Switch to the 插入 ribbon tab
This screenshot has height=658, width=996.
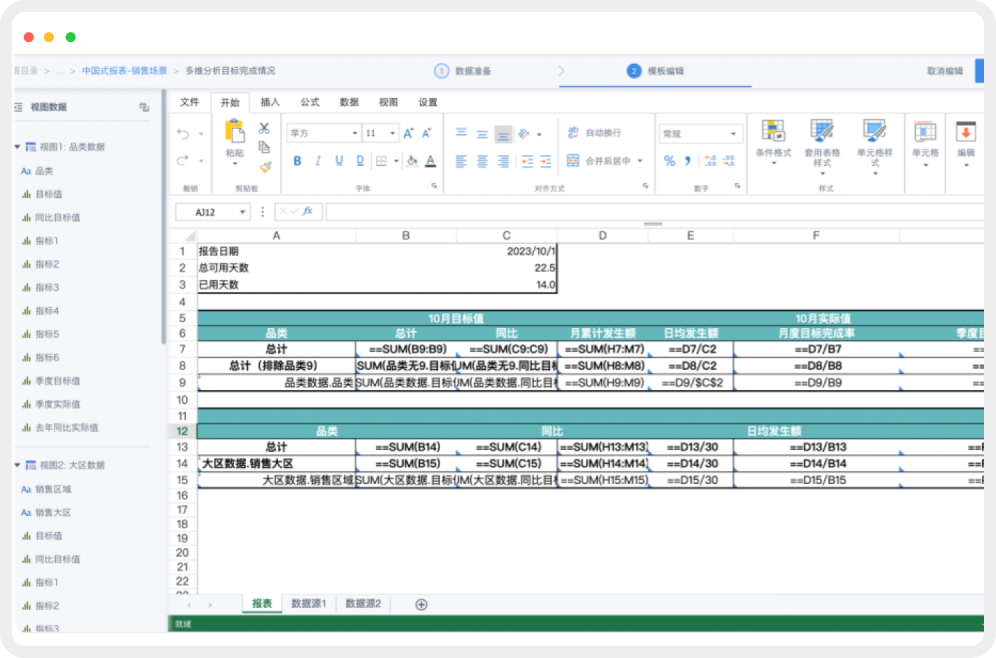click(270, 102)
